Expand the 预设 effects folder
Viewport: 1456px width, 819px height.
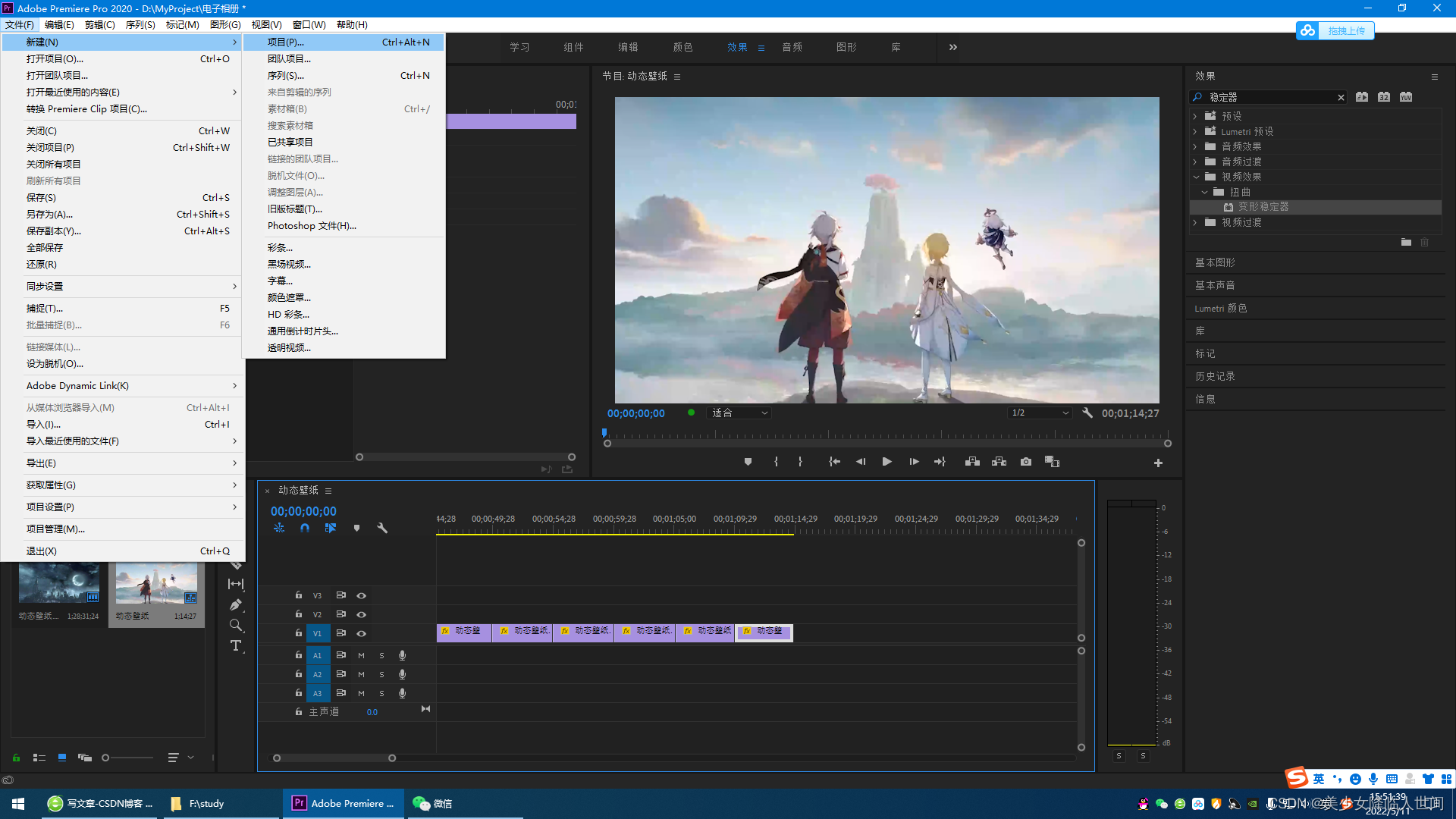pos(1195,117)
